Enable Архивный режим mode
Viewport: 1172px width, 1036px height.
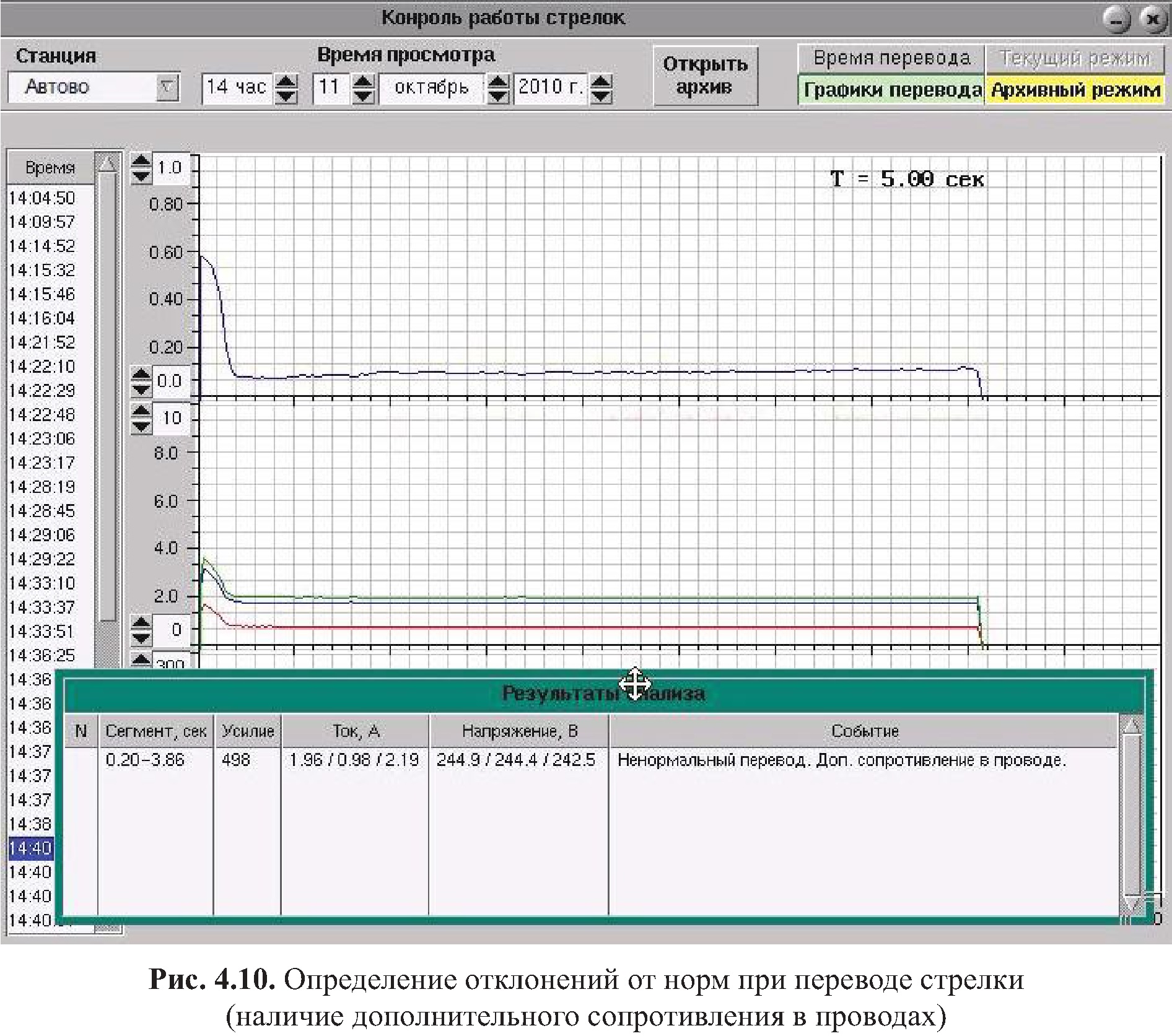click(1075, 90)
